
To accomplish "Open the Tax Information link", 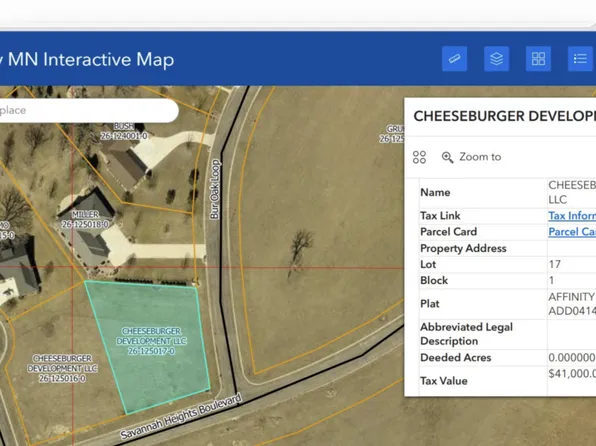I will point(572,216).
